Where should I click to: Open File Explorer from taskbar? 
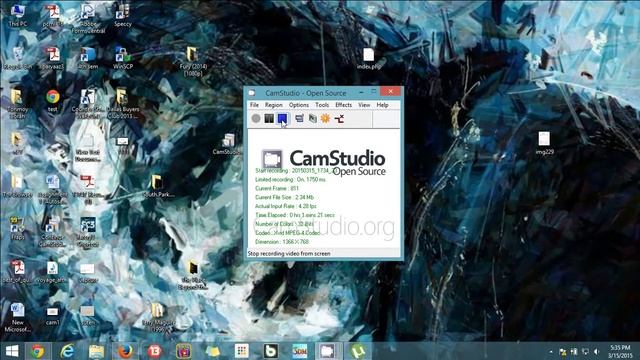tap(96, 351)
